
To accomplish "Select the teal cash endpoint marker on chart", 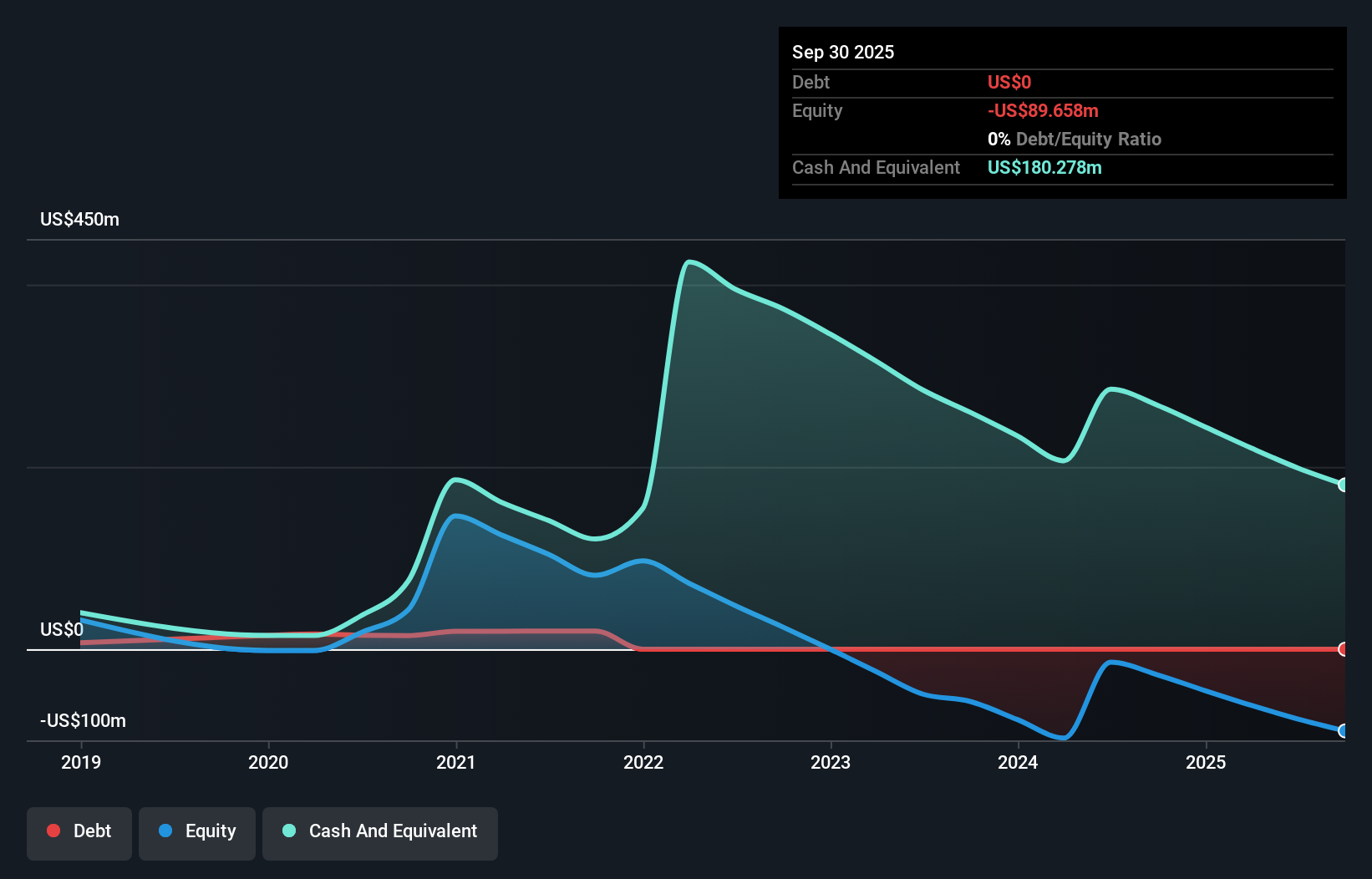I will [x=1342, y=483].
